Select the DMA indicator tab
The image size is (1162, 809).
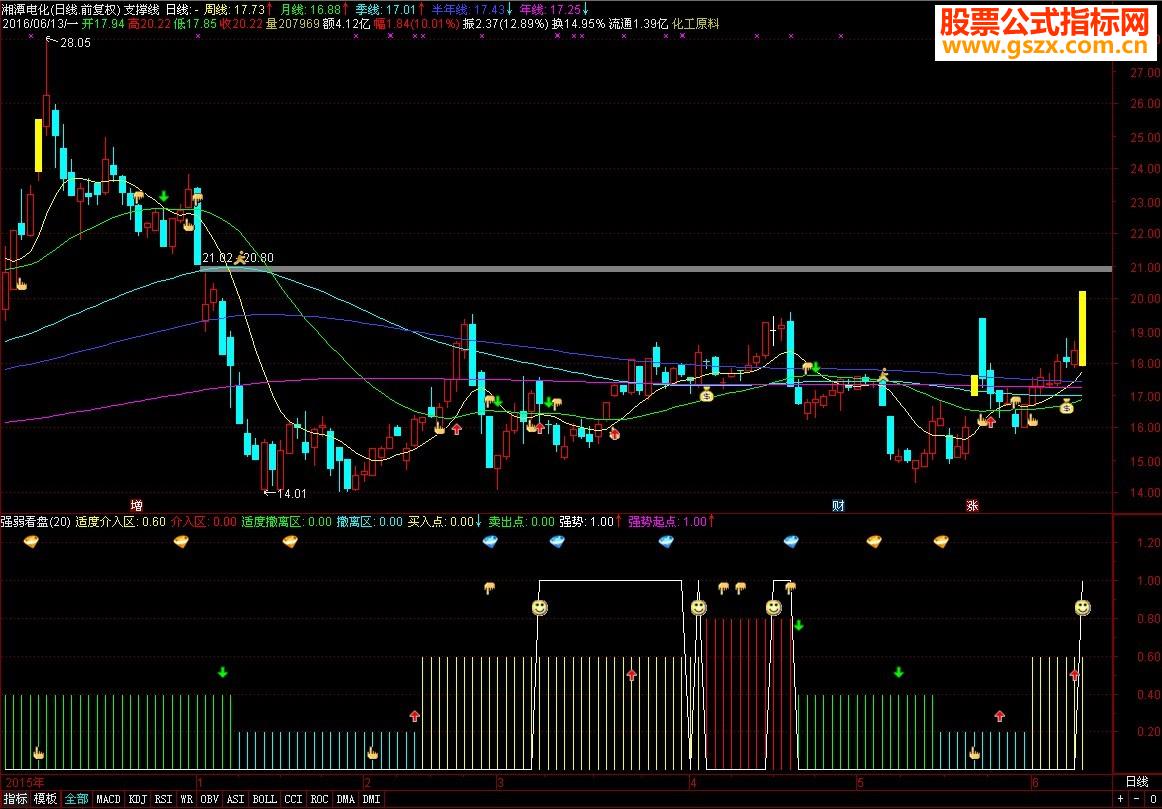point(345,799)
